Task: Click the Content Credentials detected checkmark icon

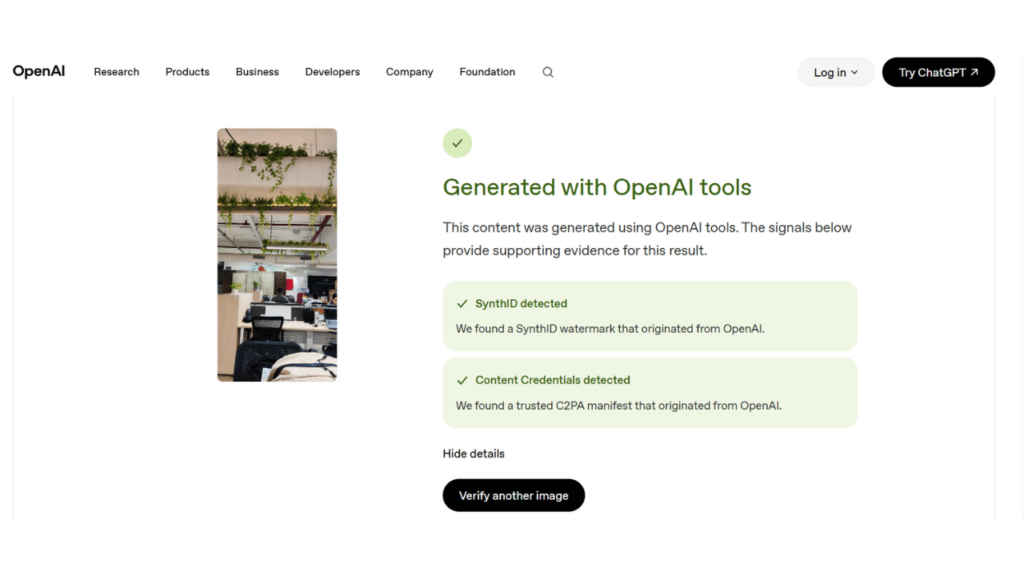Action: (462, 380)
